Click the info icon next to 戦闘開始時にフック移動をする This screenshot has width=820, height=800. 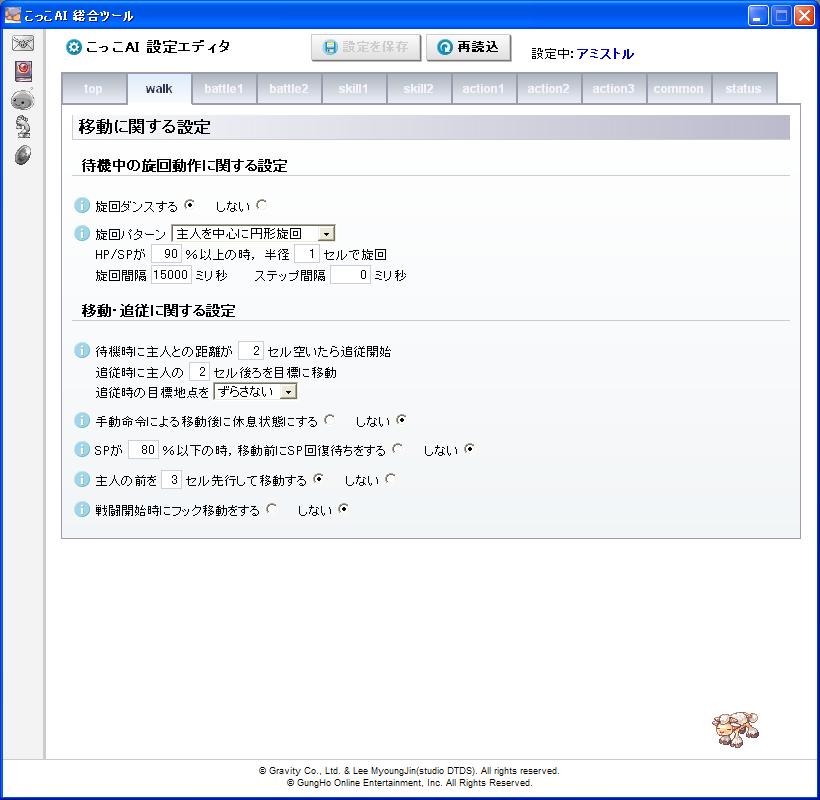pos(83,510)
